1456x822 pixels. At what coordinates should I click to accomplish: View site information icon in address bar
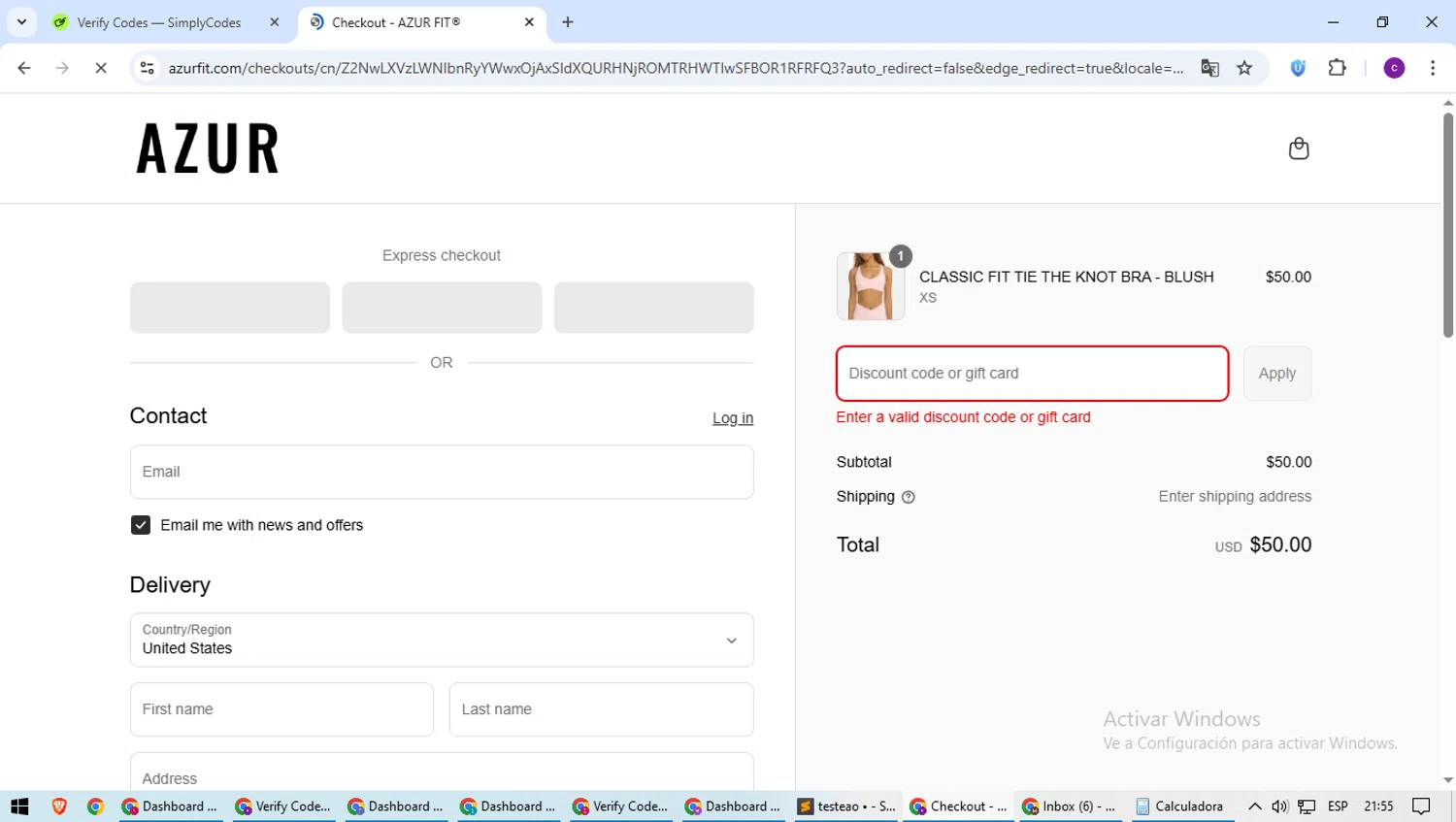[147, 68]
